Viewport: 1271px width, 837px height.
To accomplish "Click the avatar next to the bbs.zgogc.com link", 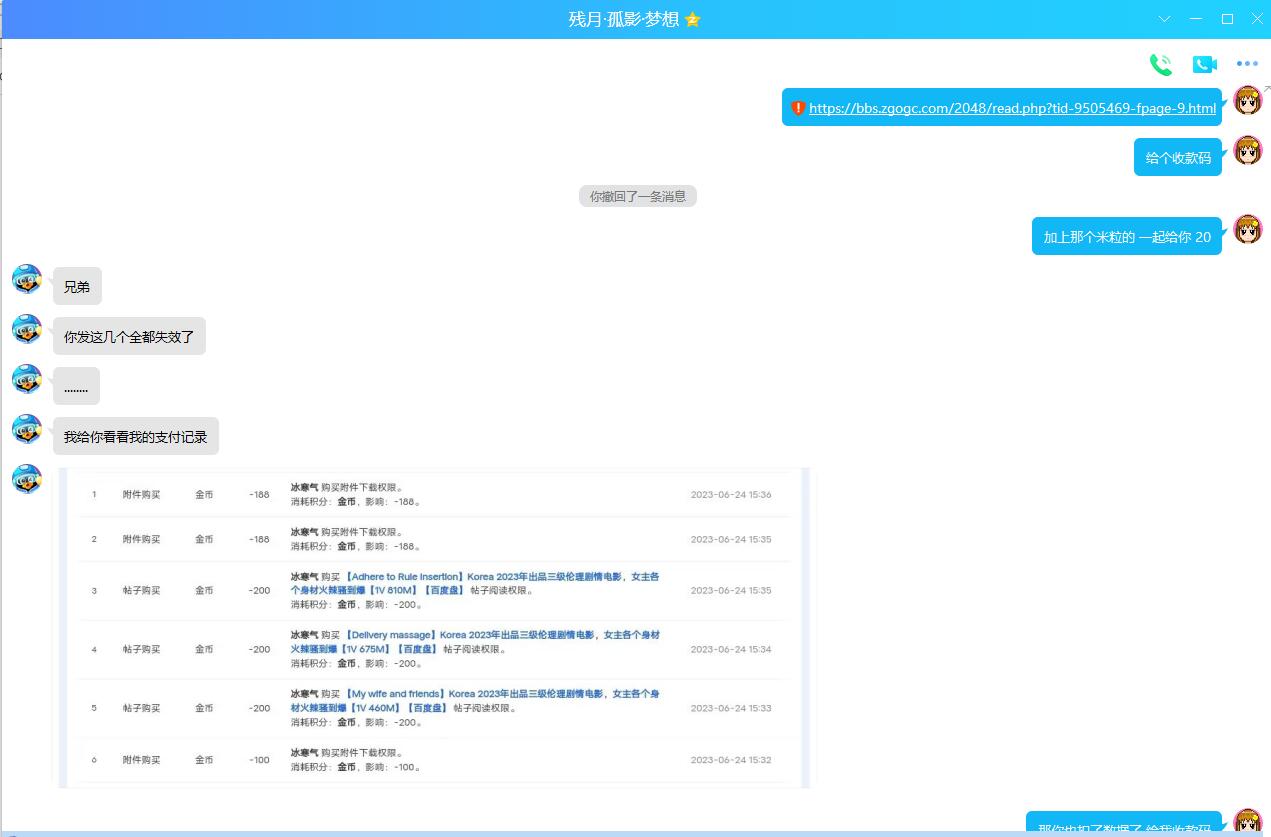I will [x=1247, y=100].
